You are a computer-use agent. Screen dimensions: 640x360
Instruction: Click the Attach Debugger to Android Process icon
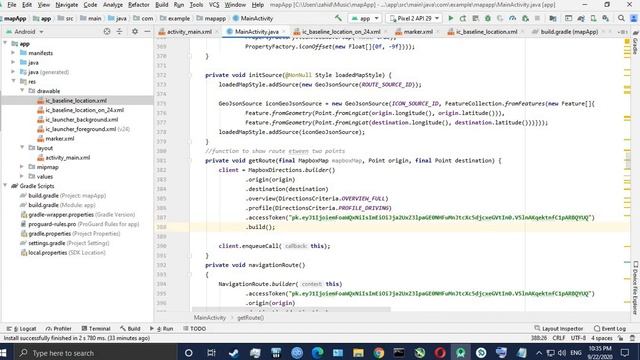(x=525, y=18)
